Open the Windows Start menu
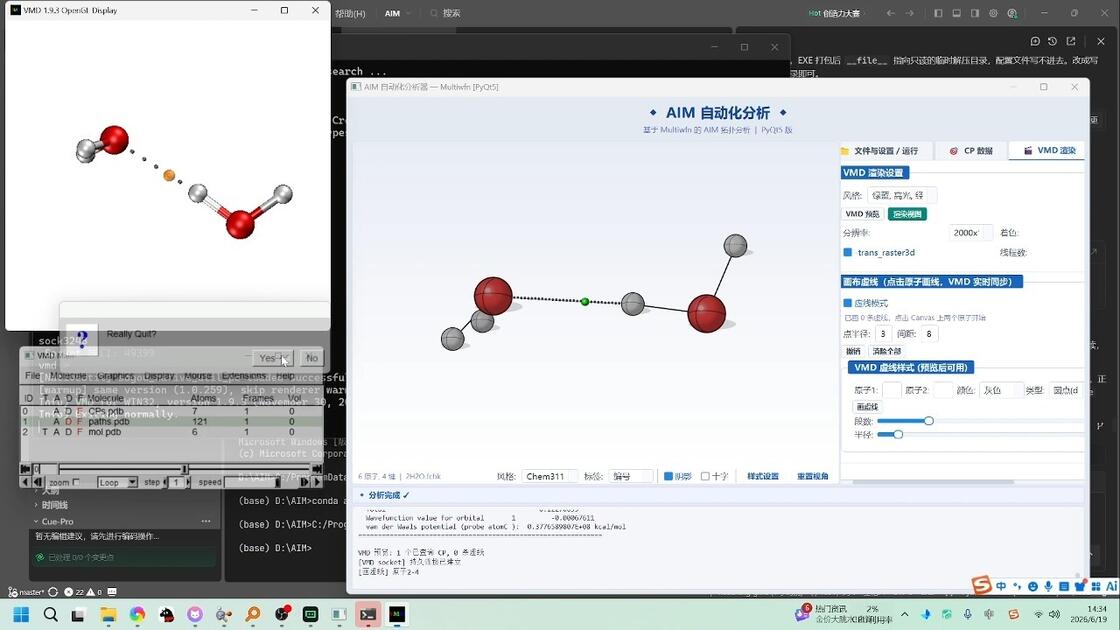The width and height of the screenshot is (1120, 630). coord(21,614)
